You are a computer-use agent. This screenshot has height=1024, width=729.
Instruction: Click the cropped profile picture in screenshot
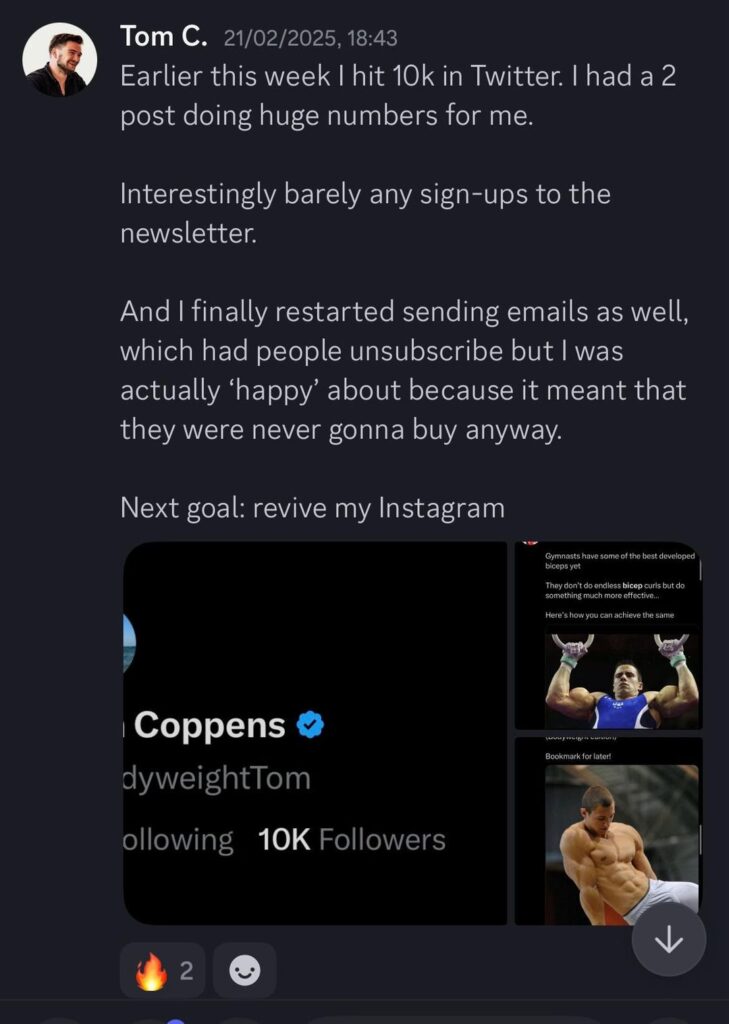(128, 641)
